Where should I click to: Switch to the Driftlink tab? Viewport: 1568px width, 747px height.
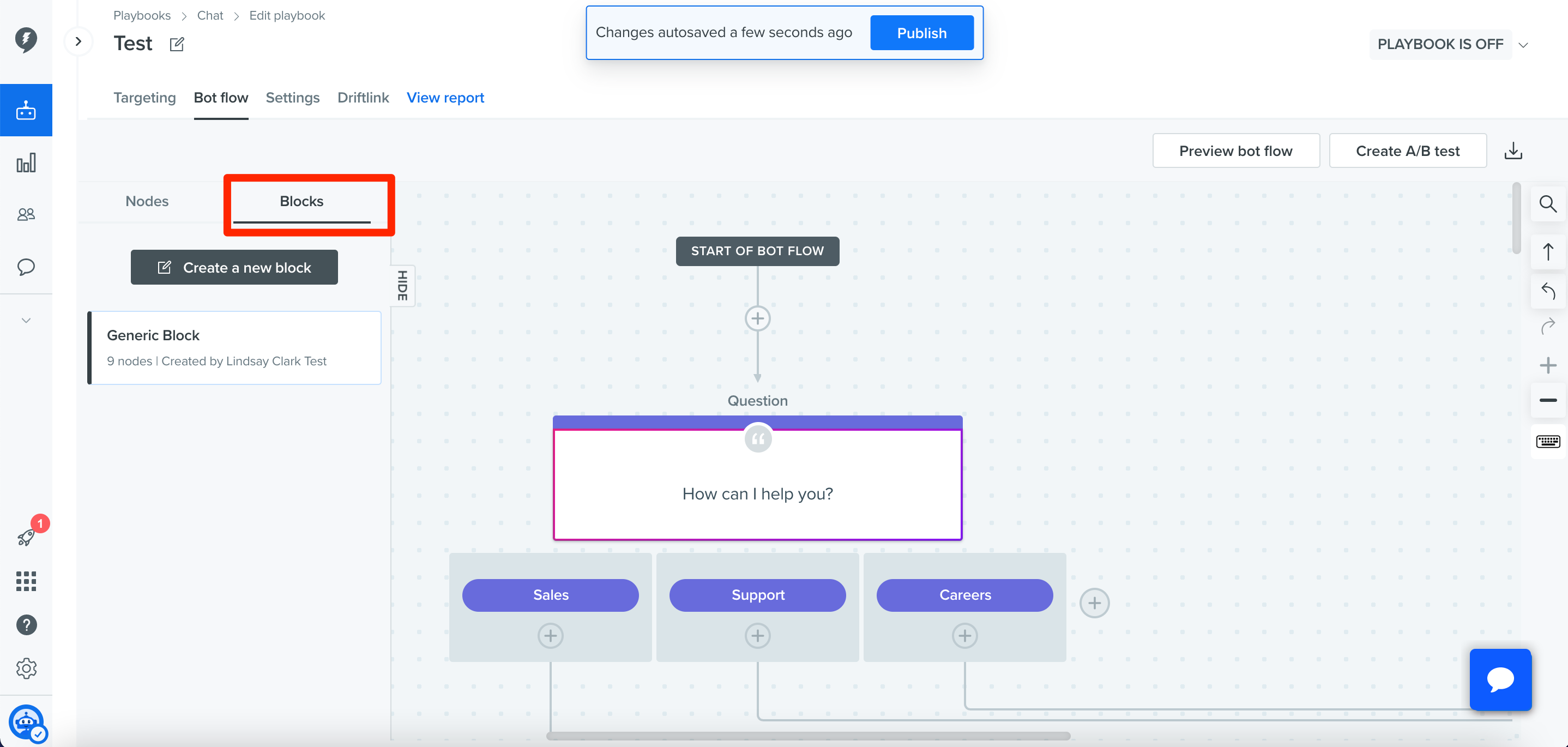point(363,98)
